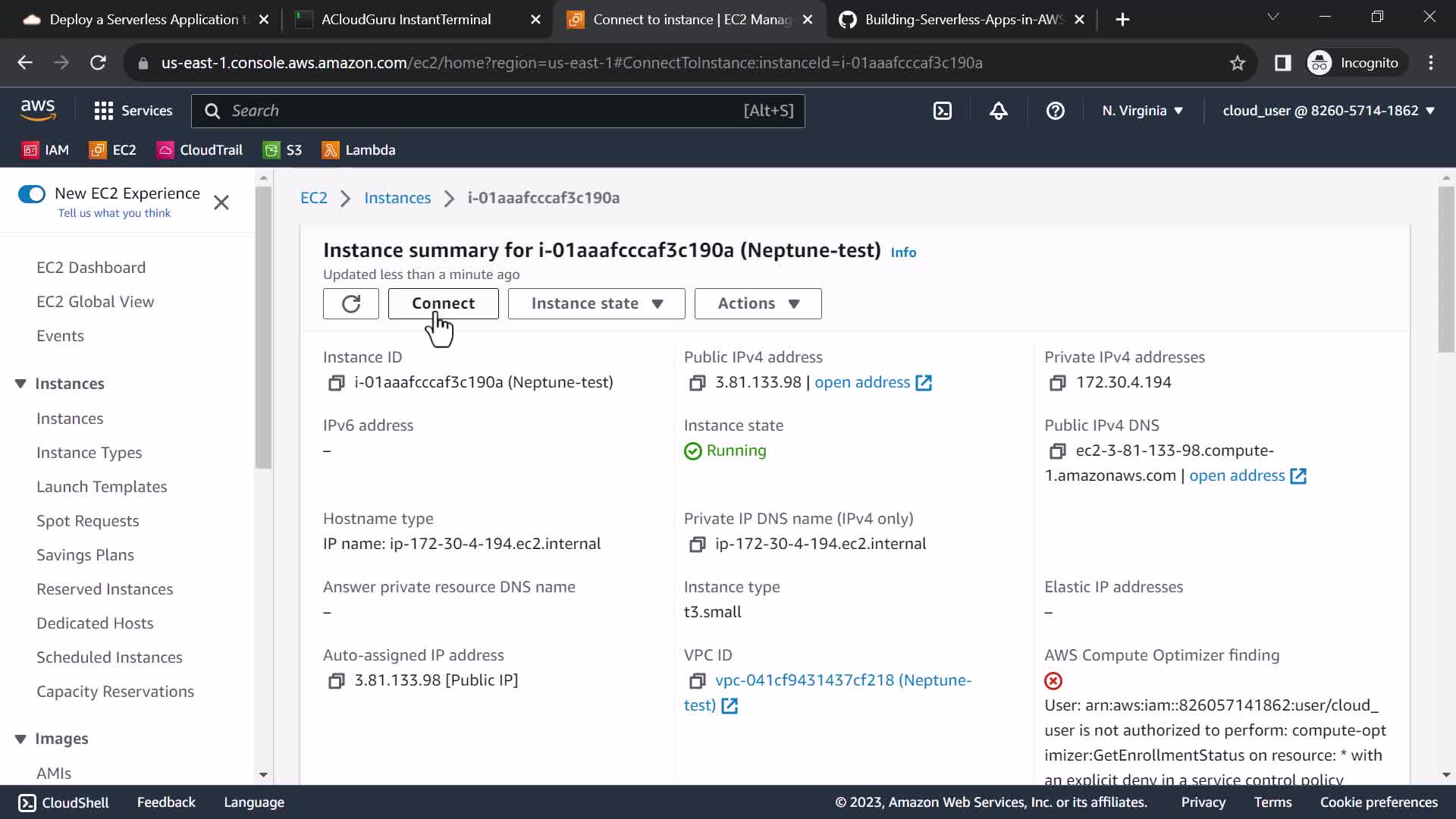The height and width of the screenshot is (819, 1456).
Task: Open Launch Templates in the sidebar
Action: pyautogui.click(x=102, y=487)
